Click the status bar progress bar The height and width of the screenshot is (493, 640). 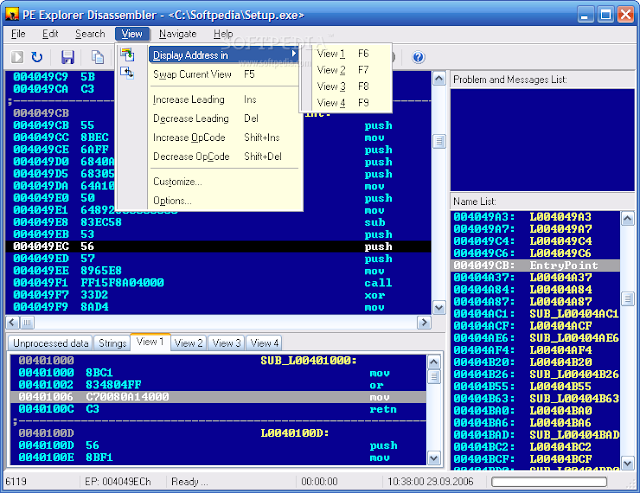coord(549,482)
